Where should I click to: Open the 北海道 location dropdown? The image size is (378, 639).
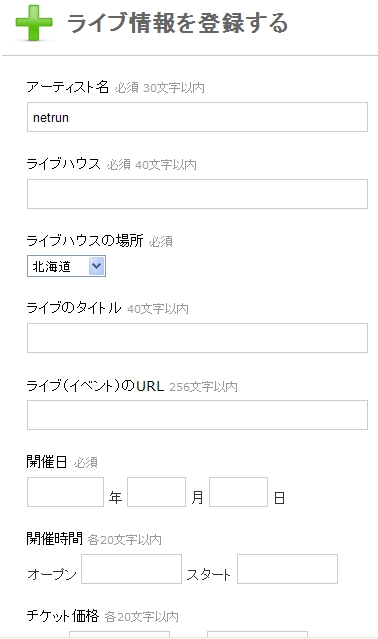66,266
